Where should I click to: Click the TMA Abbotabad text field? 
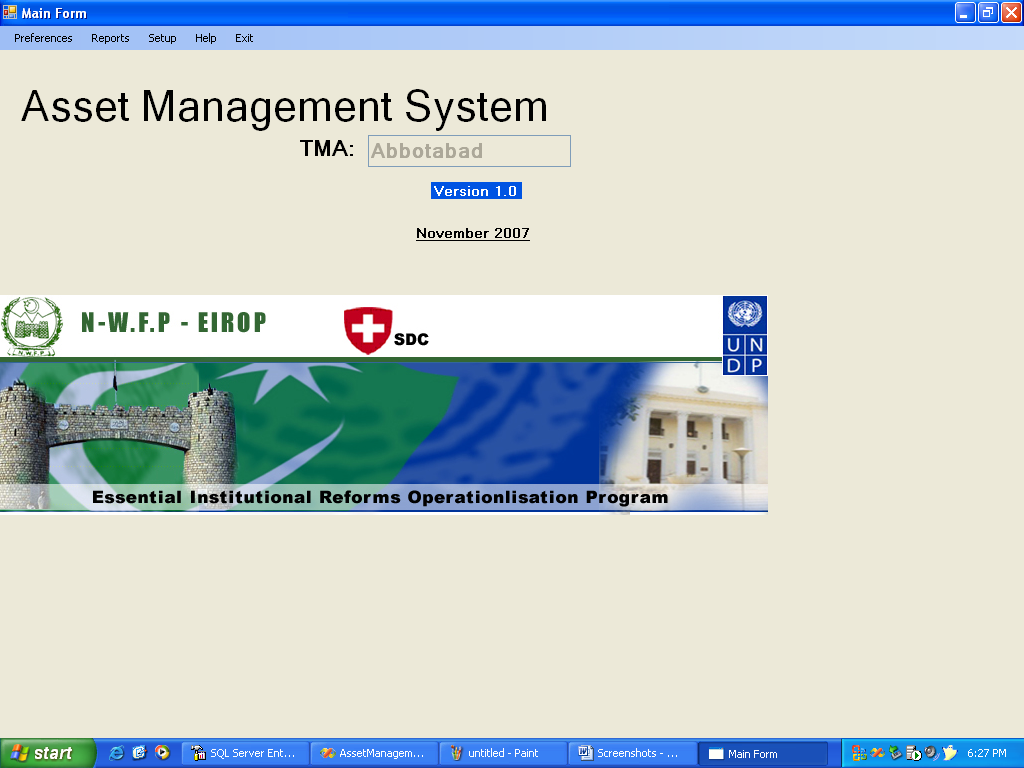(x=469, y=151)
